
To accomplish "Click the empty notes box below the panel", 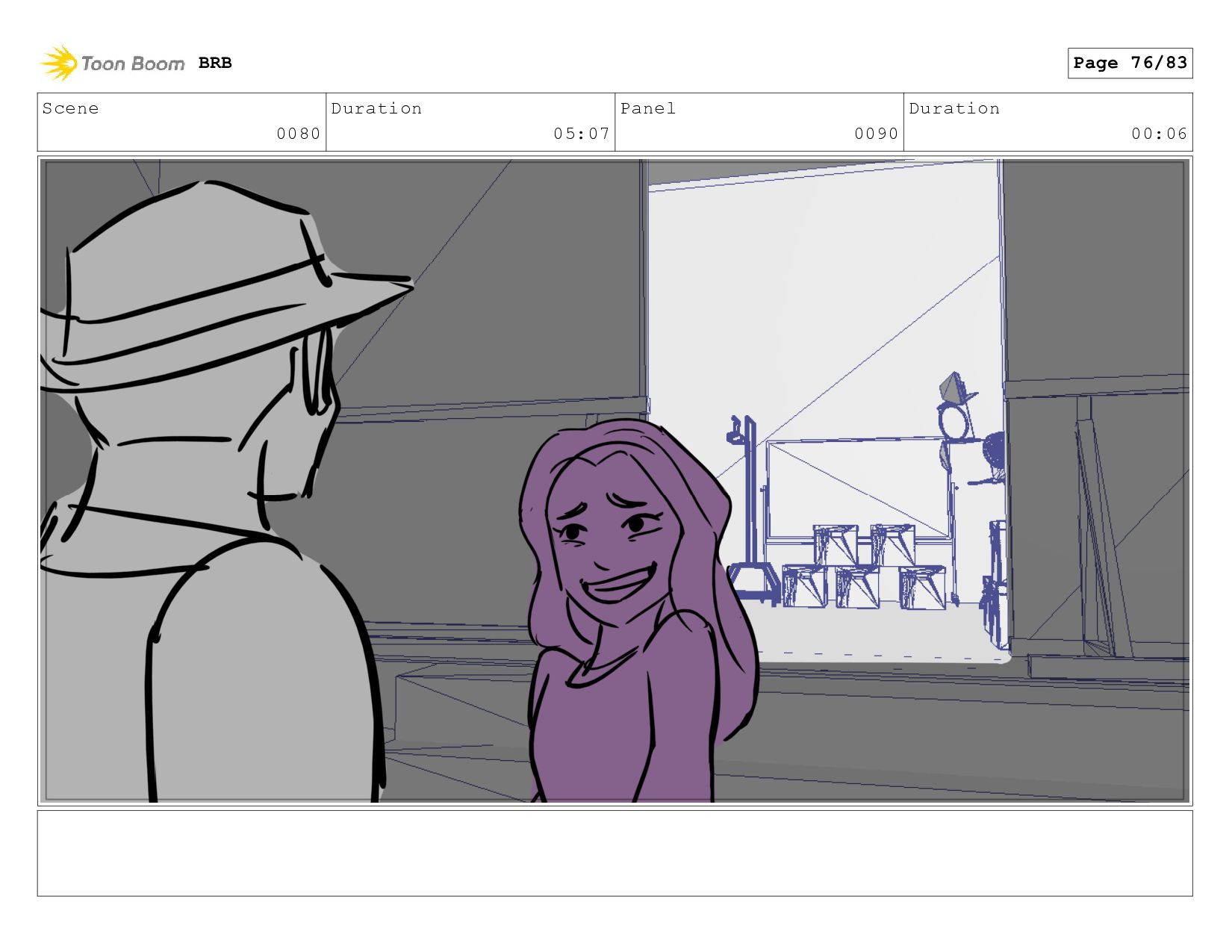I will point(615,853).
